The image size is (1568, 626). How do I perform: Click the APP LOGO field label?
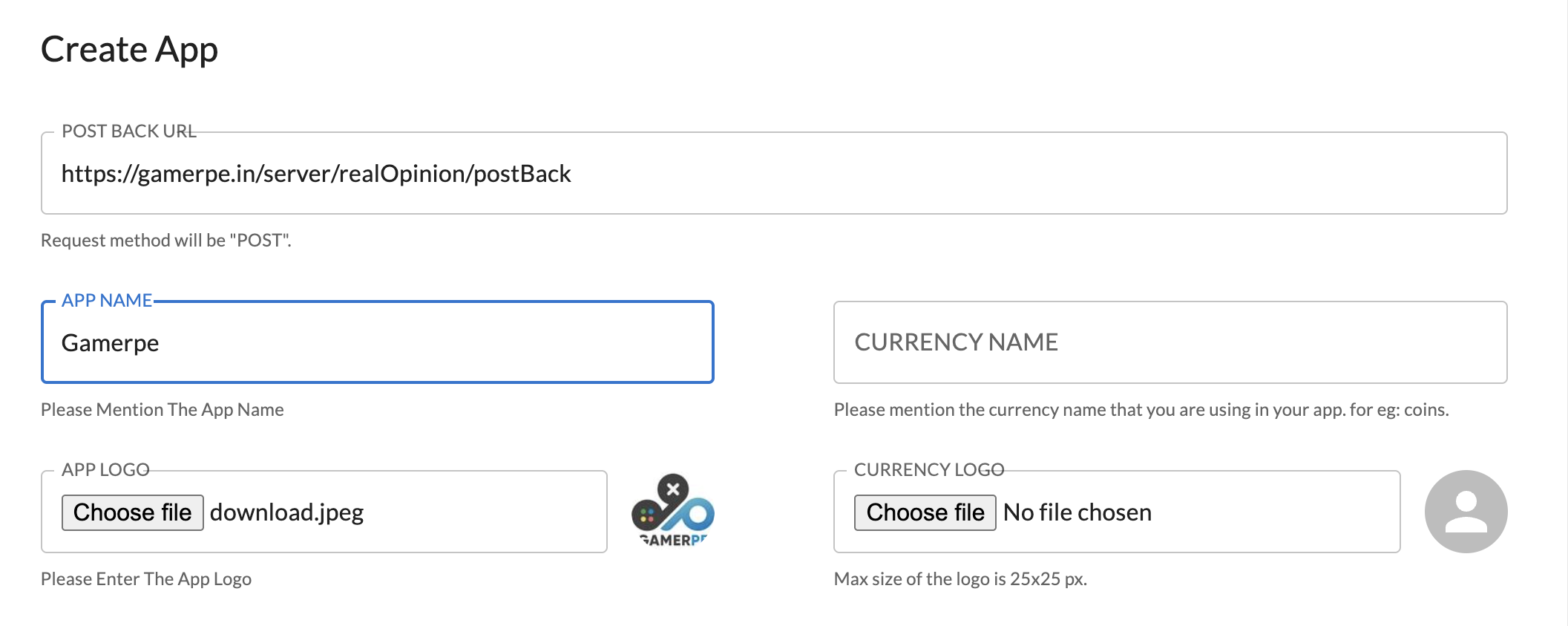(105, 470)
